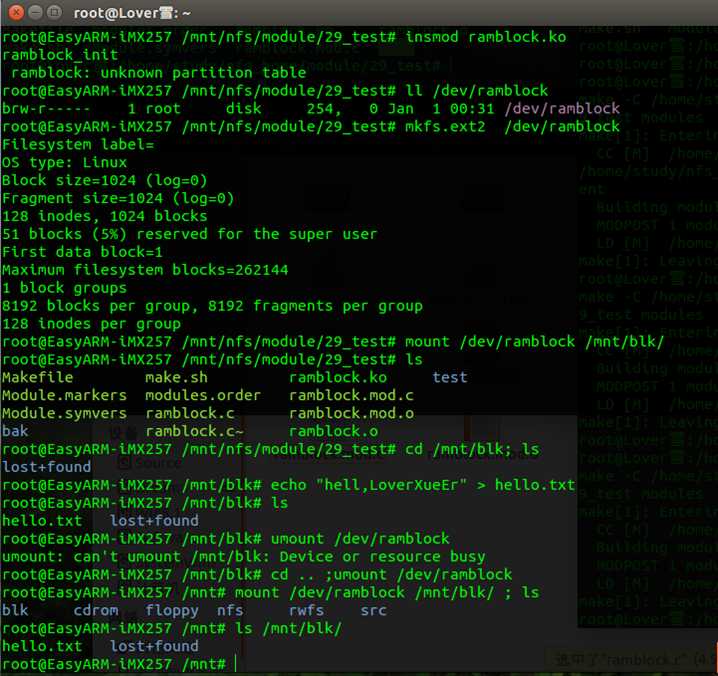Viewport: 718px width, 676px height.
Task: Click the final '/mnt#' prompt cursor
Action: pos(236,664)
